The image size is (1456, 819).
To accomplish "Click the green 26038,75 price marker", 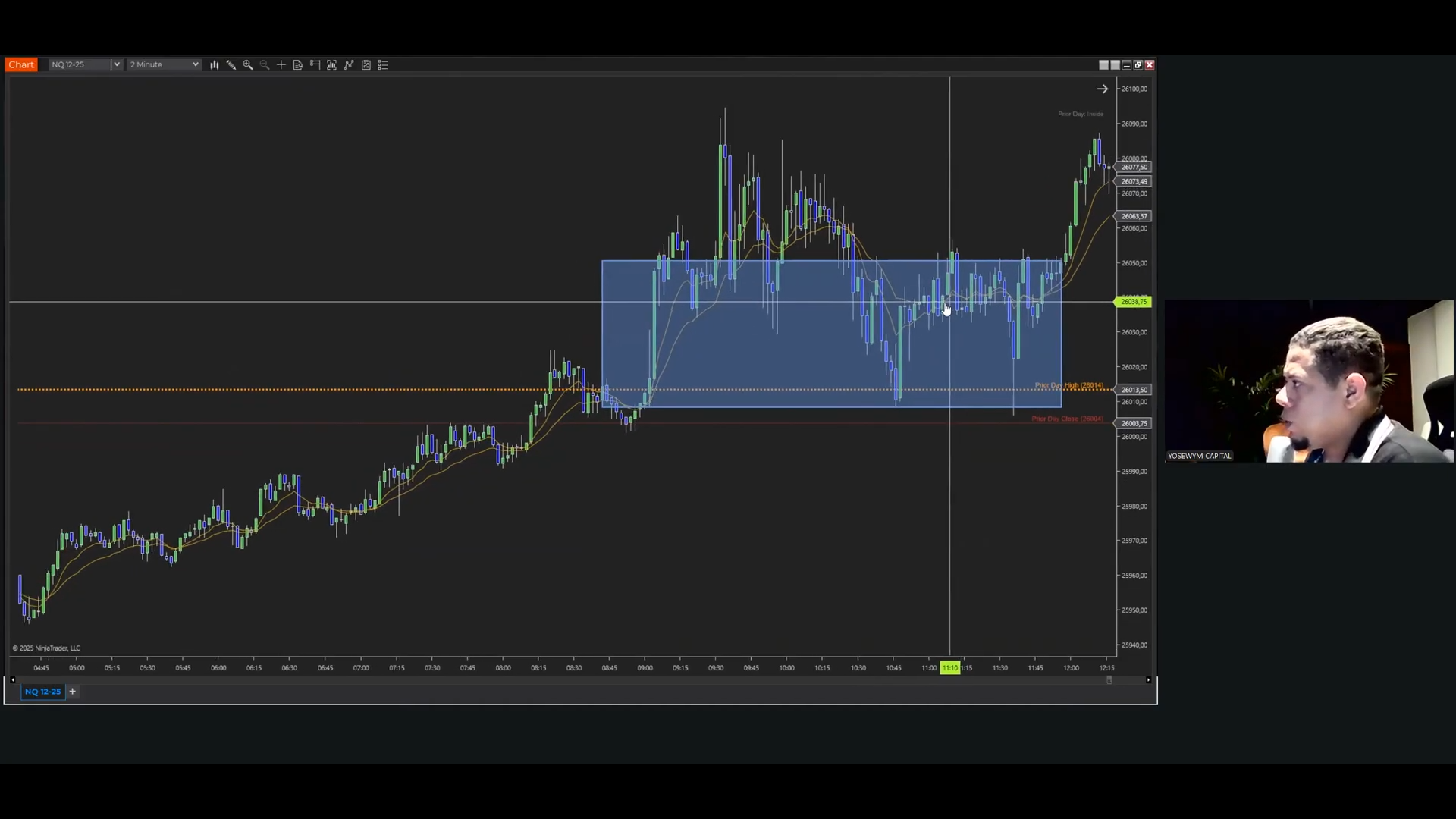I will (1134, 302).
